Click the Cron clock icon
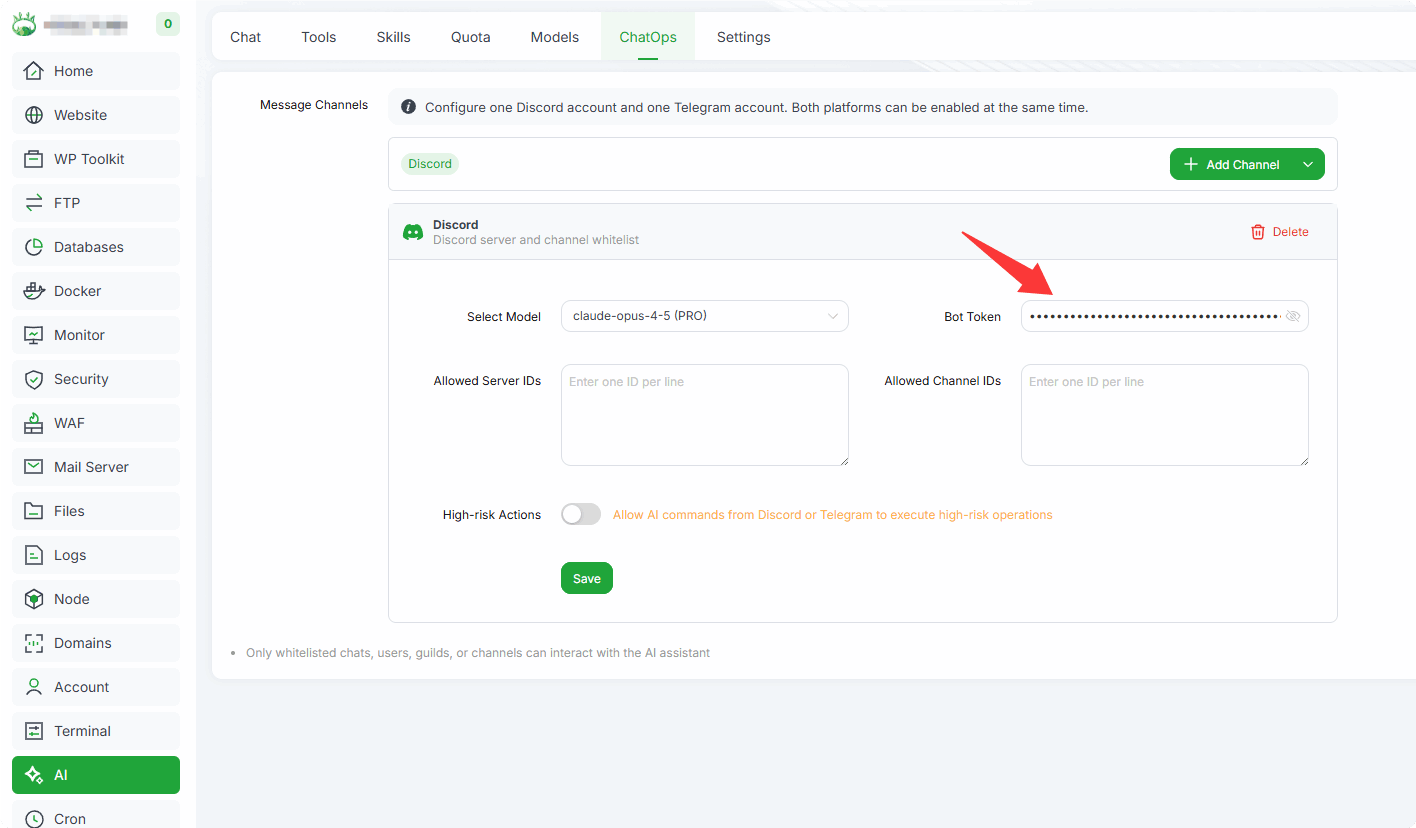The width and height of the screenshot is (1416, 828). pyautogui.click(x=34, y=819)
